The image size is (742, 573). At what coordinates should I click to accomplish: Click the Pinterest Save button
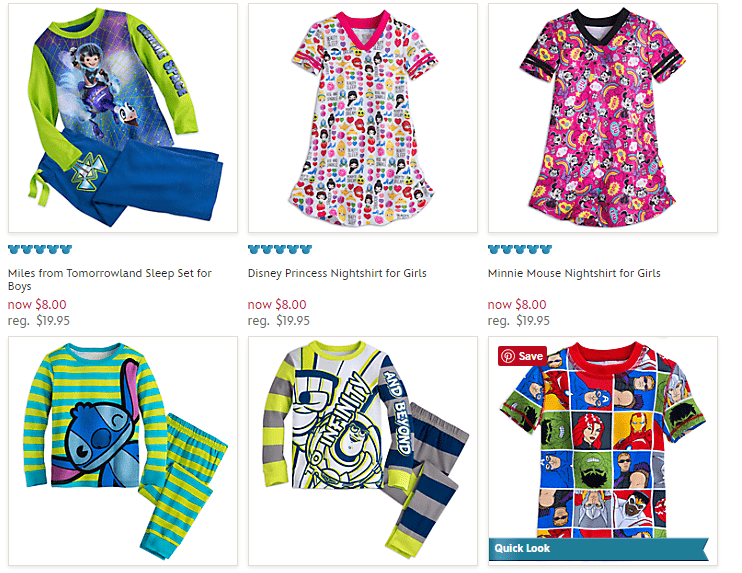click(x=522, y=356)
